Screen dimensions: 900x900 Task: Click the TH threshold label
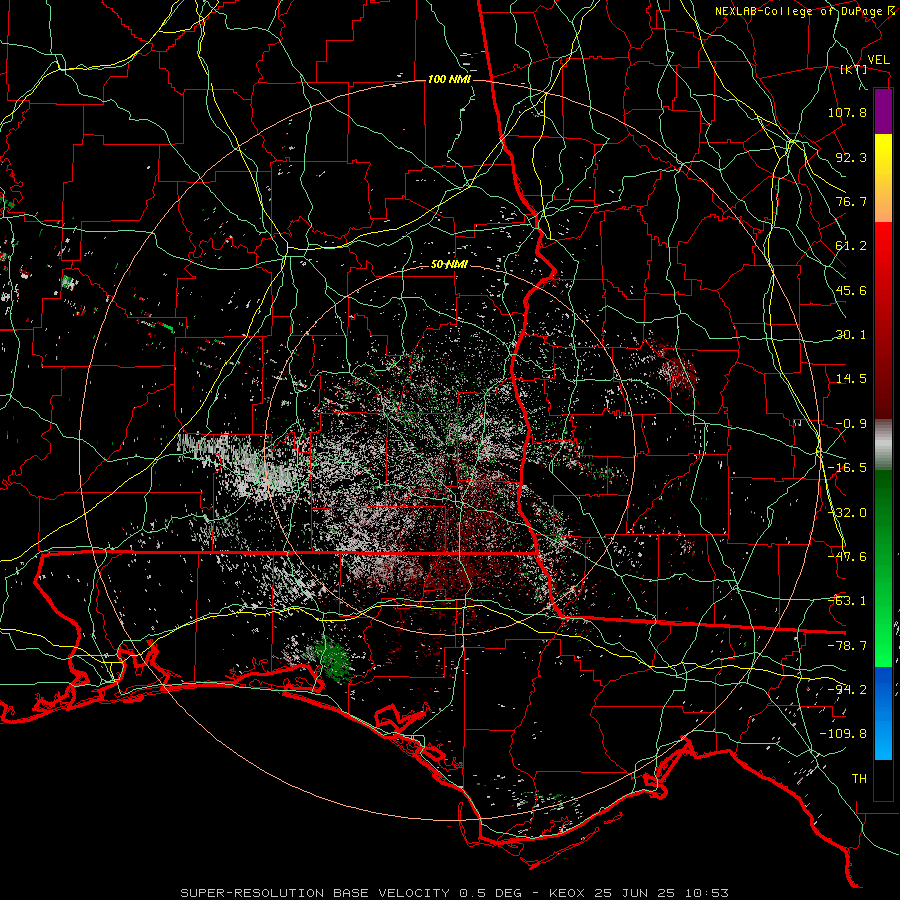[859, 779]
